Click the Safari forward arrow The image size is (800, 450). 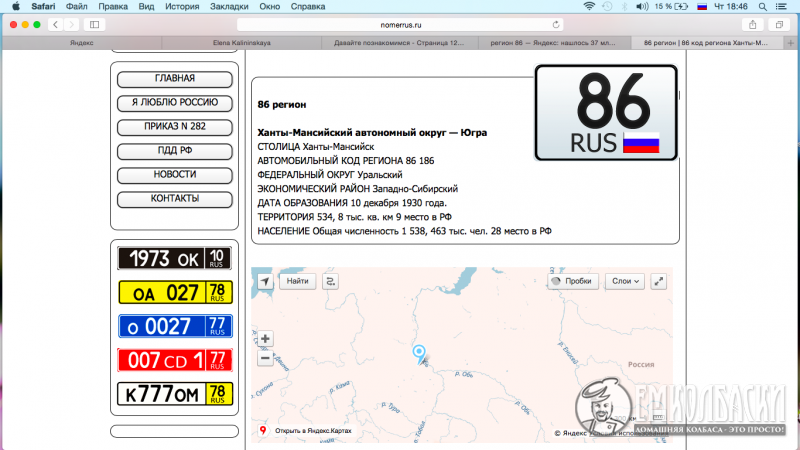71,24
